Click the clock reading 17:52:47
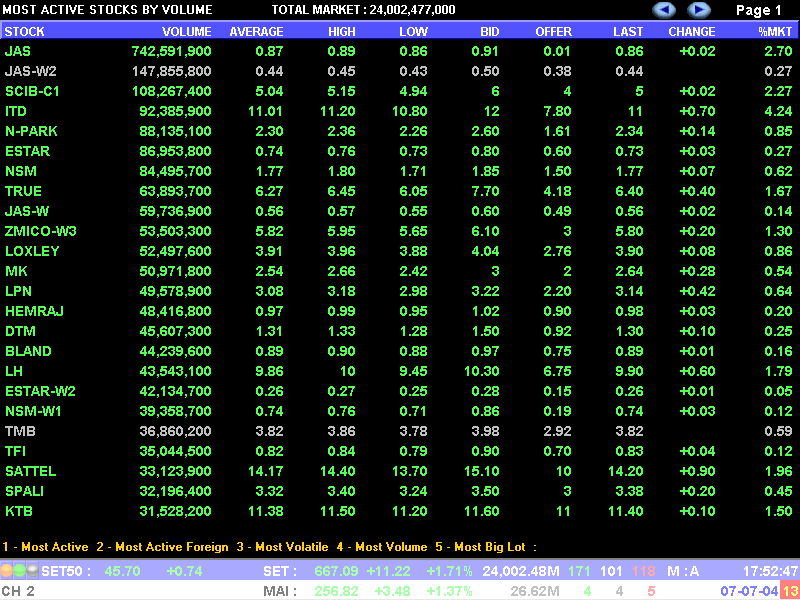 click(770, 570)
